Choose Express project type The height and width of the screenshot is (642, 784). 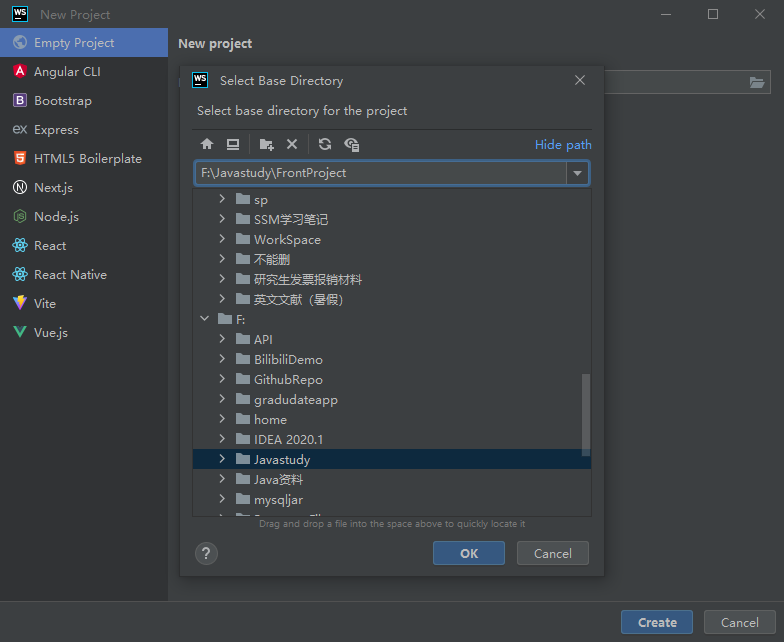pos(84,130)
